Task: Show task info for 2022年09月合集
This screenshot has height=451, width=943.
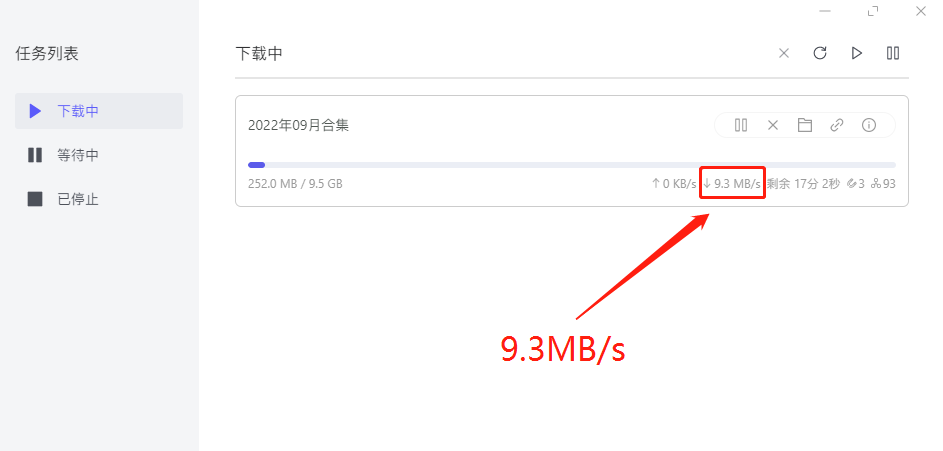Action: (x=868, y=125)
